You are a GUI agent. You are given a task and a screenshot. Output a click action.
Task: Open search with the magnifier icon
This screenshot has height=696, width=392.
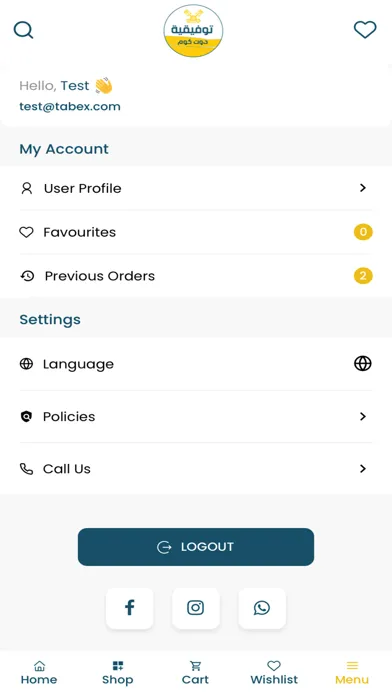(24, 30)
